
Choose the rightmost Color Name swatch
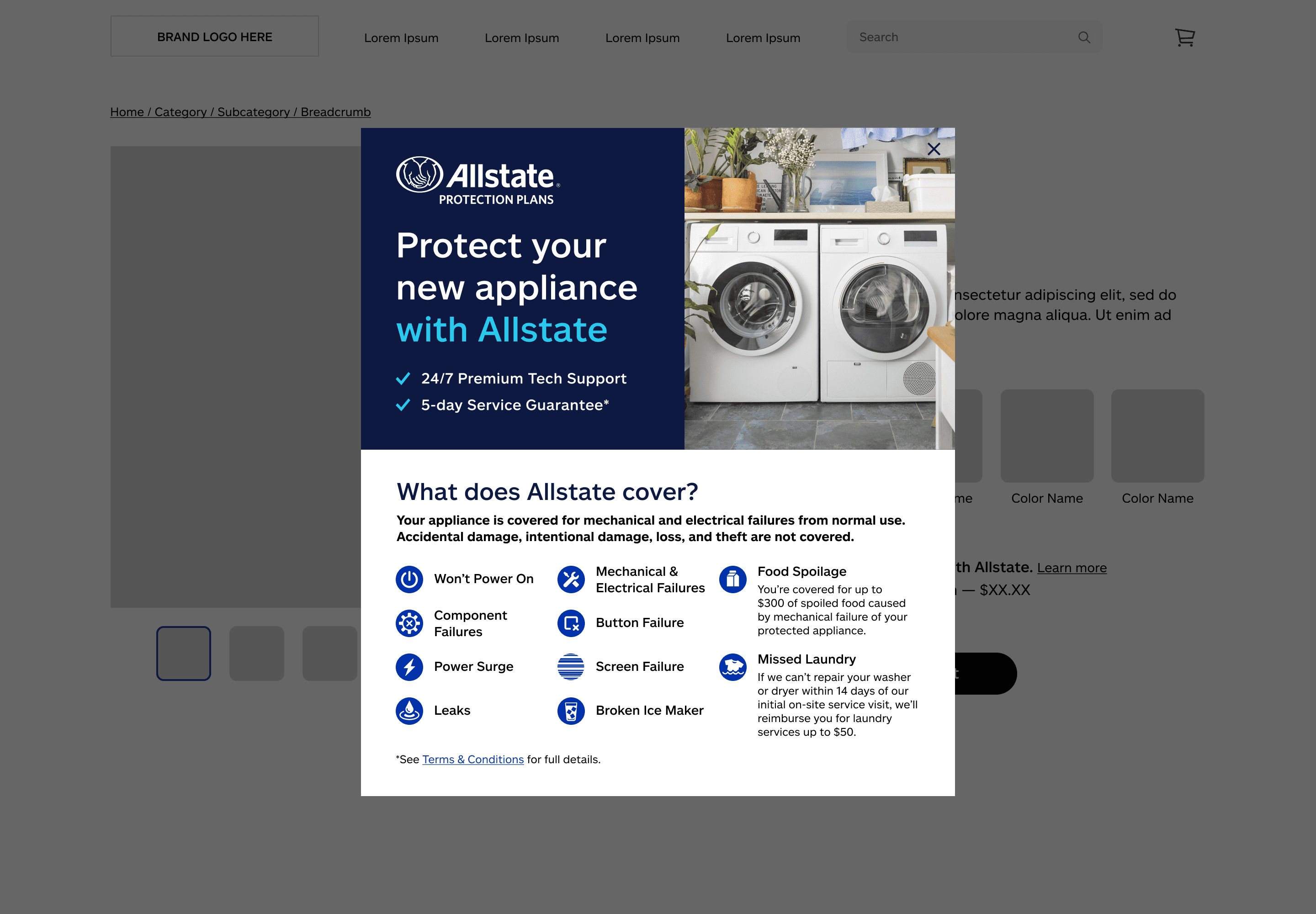1158,436
